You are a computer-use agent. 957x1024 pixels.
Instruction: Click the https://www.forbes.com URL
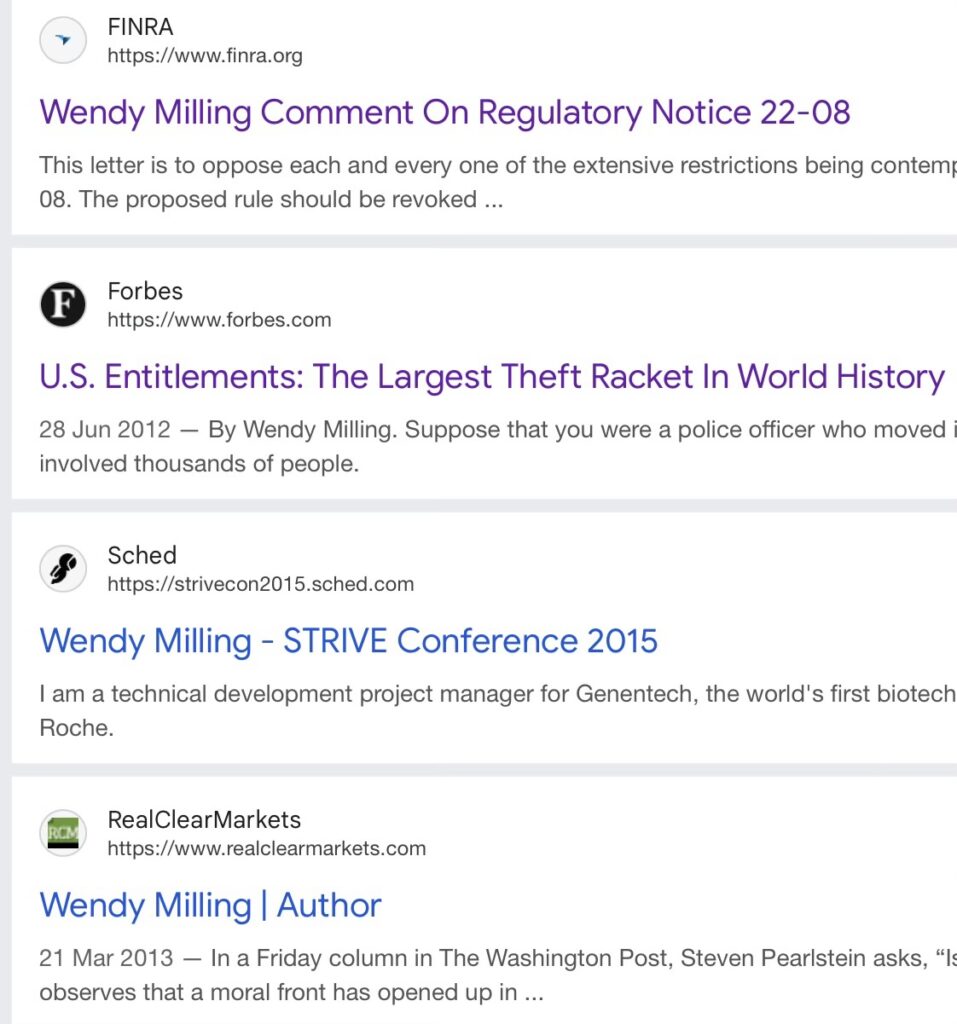click(219, 320)
